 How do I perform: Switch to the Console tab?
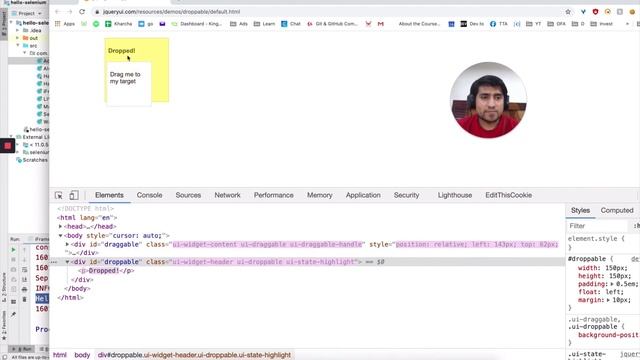[x=149, y=195]
